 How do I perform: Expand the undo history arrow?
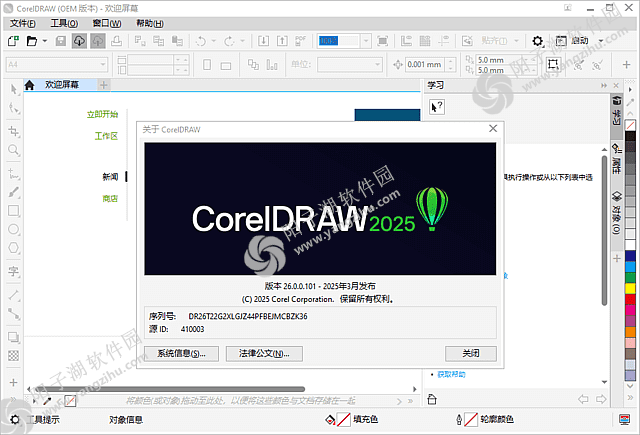point(213,41)
